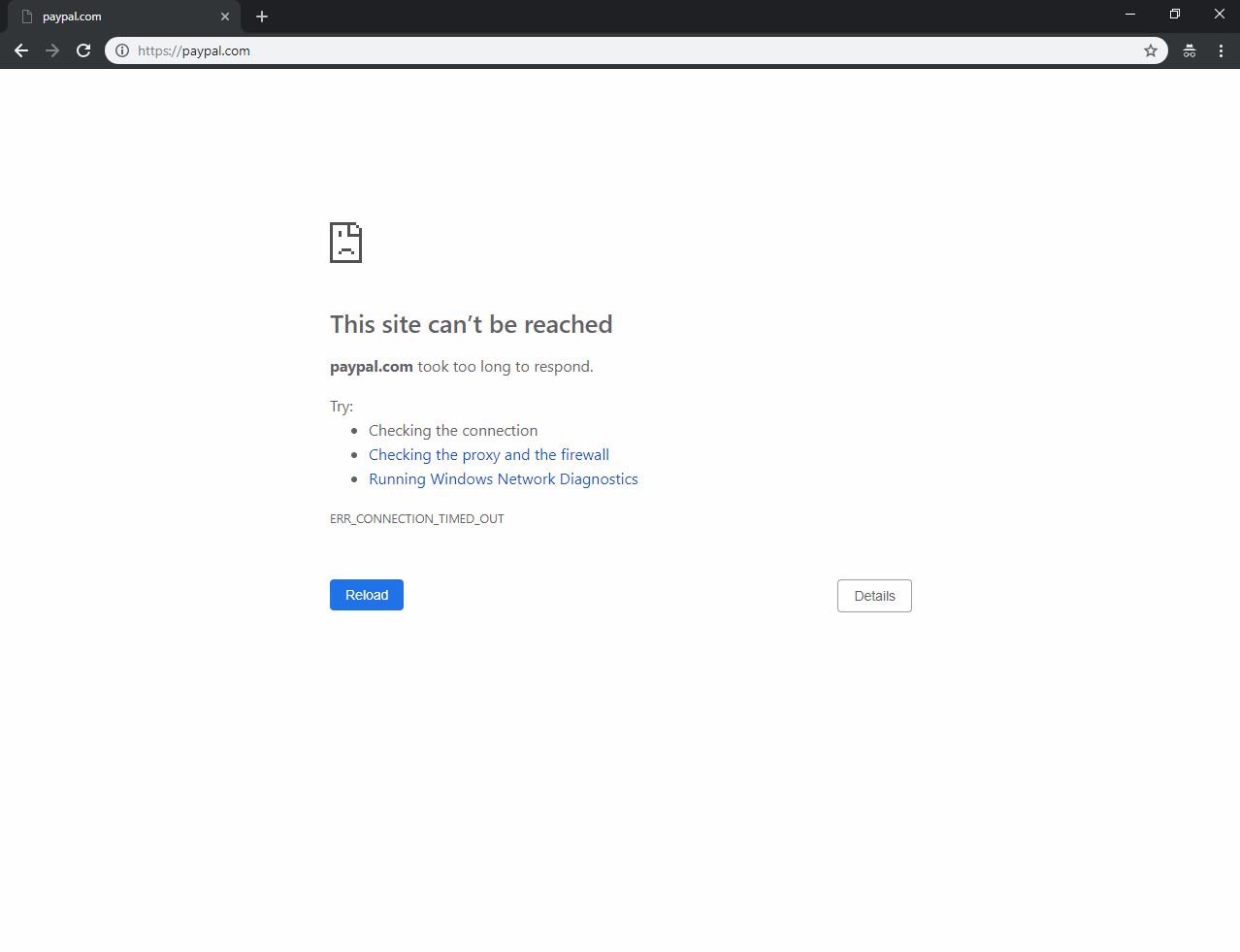Restore down the browser window
This screenshot has height=952, width=1240.
[x=1175, y=14]
